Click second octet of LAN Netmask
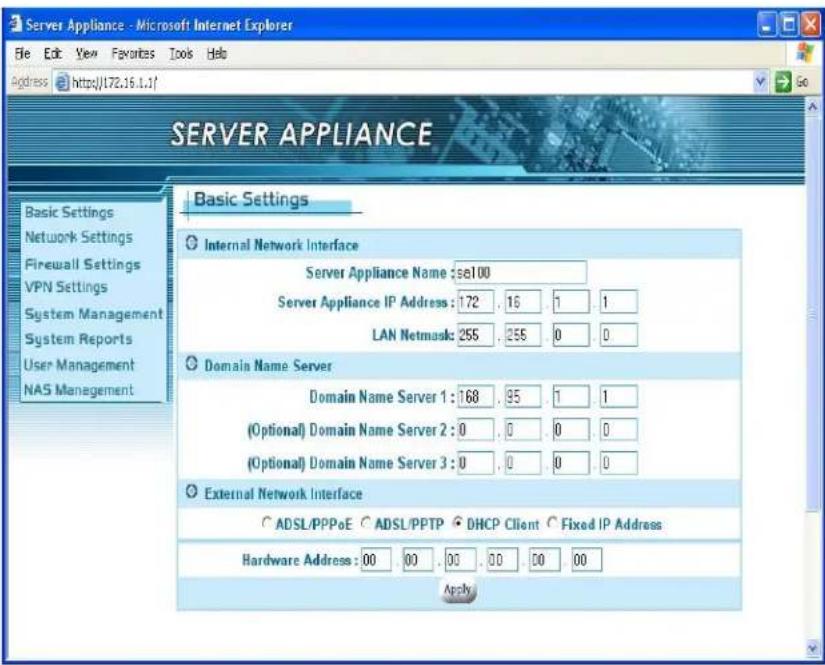This screenshot has width=825, height=665. (523, 335)
